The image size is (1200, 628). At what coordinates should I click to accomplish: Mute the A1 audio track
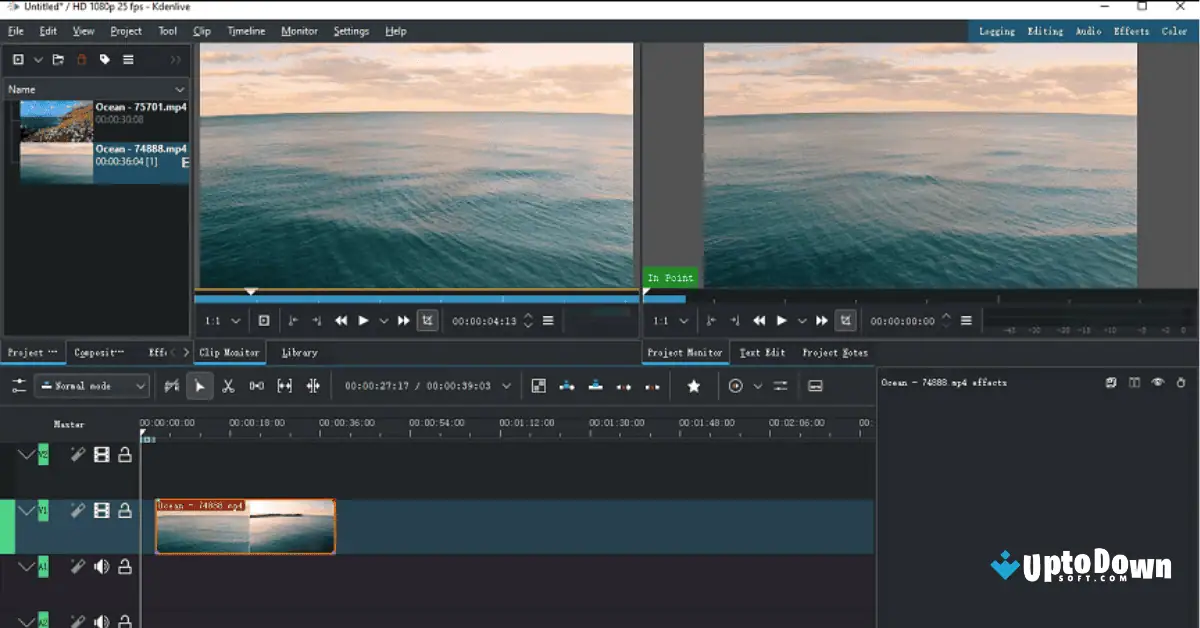click(x=102, y=566)
